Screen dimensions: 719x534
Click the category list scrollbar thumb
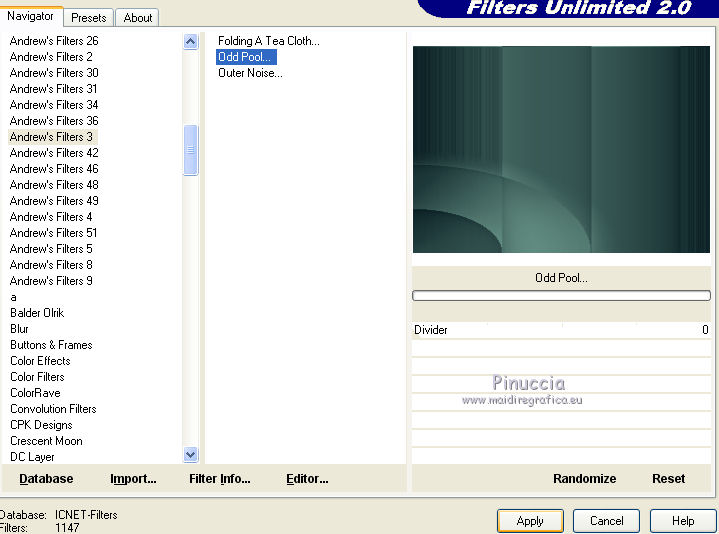(x=190, y=150)
